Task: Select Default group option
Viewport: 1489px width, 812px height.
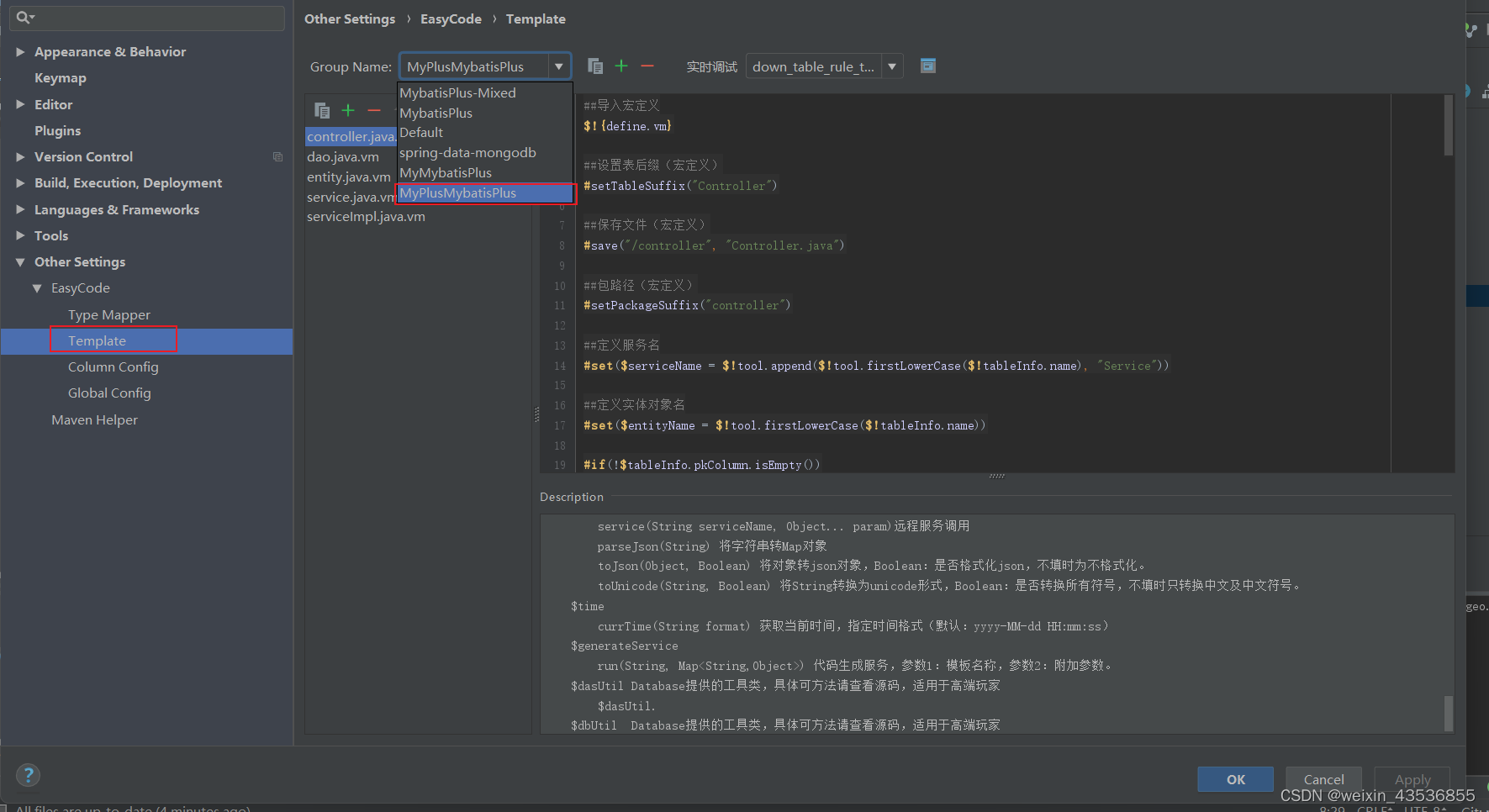Action: point(484,133)
